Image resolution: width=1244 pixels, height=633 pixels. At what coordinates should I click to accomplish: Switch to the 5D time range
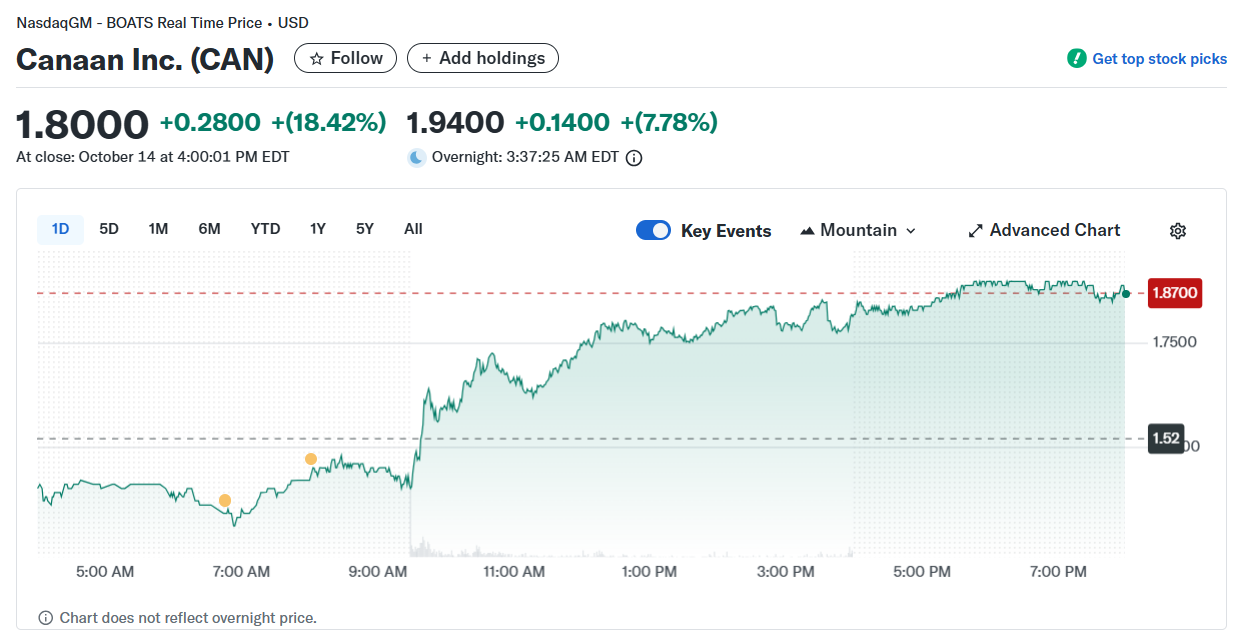(109, 229)
